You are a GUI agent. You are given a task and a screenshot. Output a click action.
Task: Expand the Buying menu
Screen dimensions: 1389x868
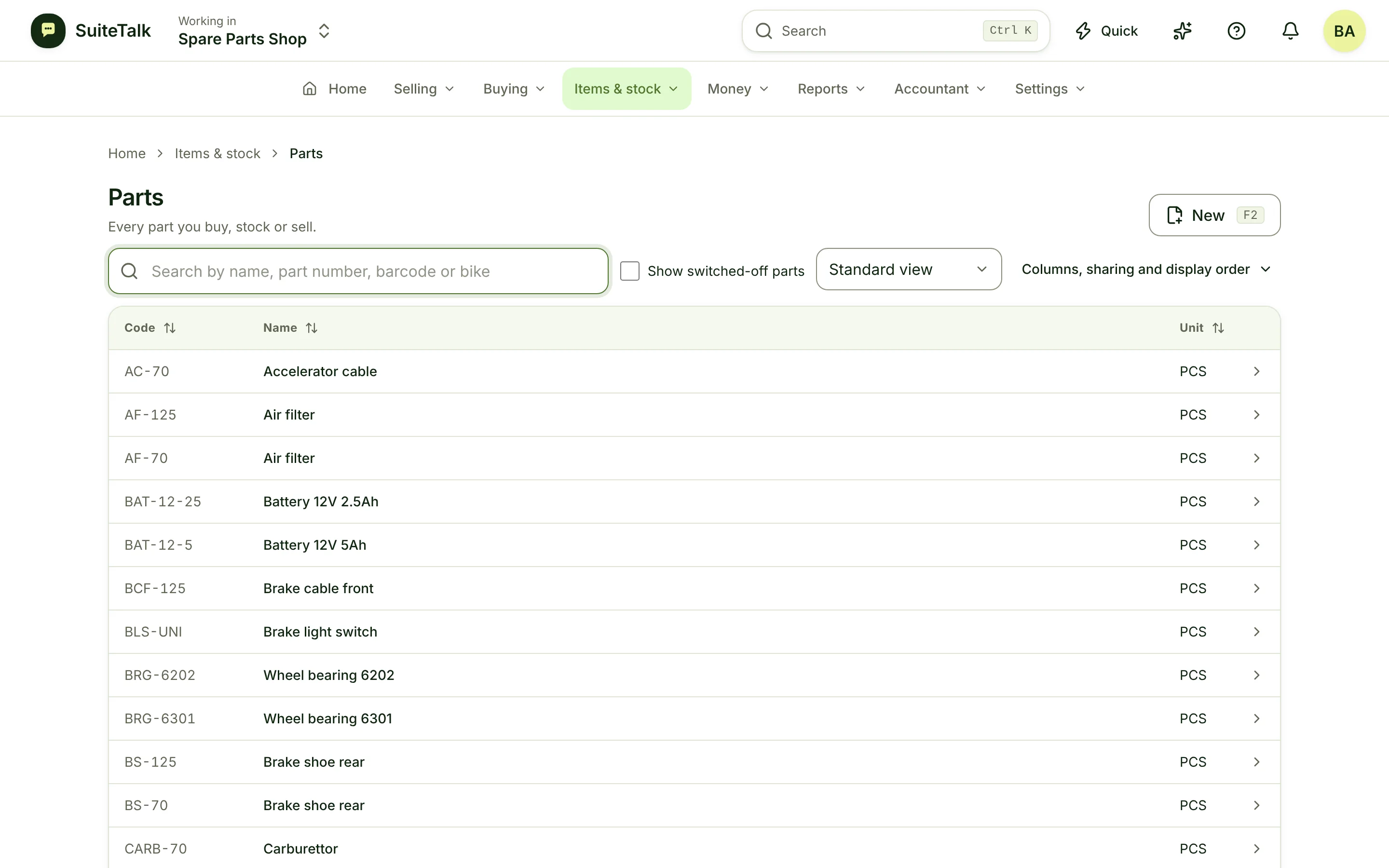[x=514, y=89]
